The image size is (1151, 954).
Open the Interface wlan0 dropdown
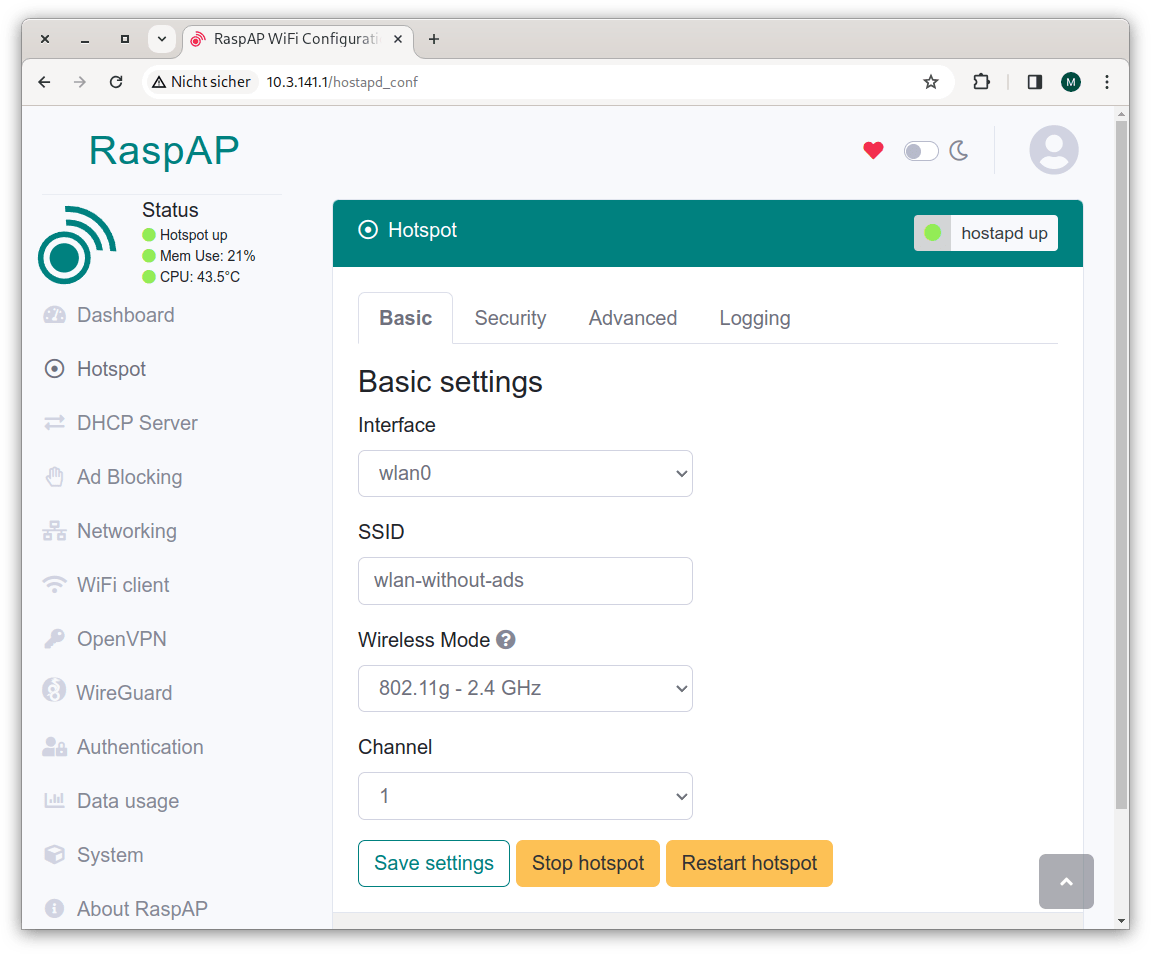point(525,473)
